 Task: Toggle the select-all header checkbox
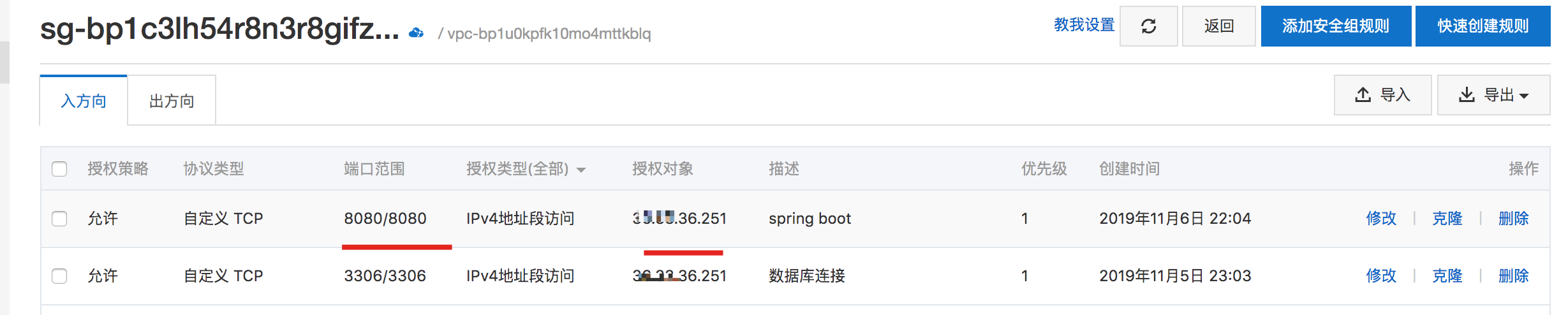pyautogui.click(x=59, y=169)
